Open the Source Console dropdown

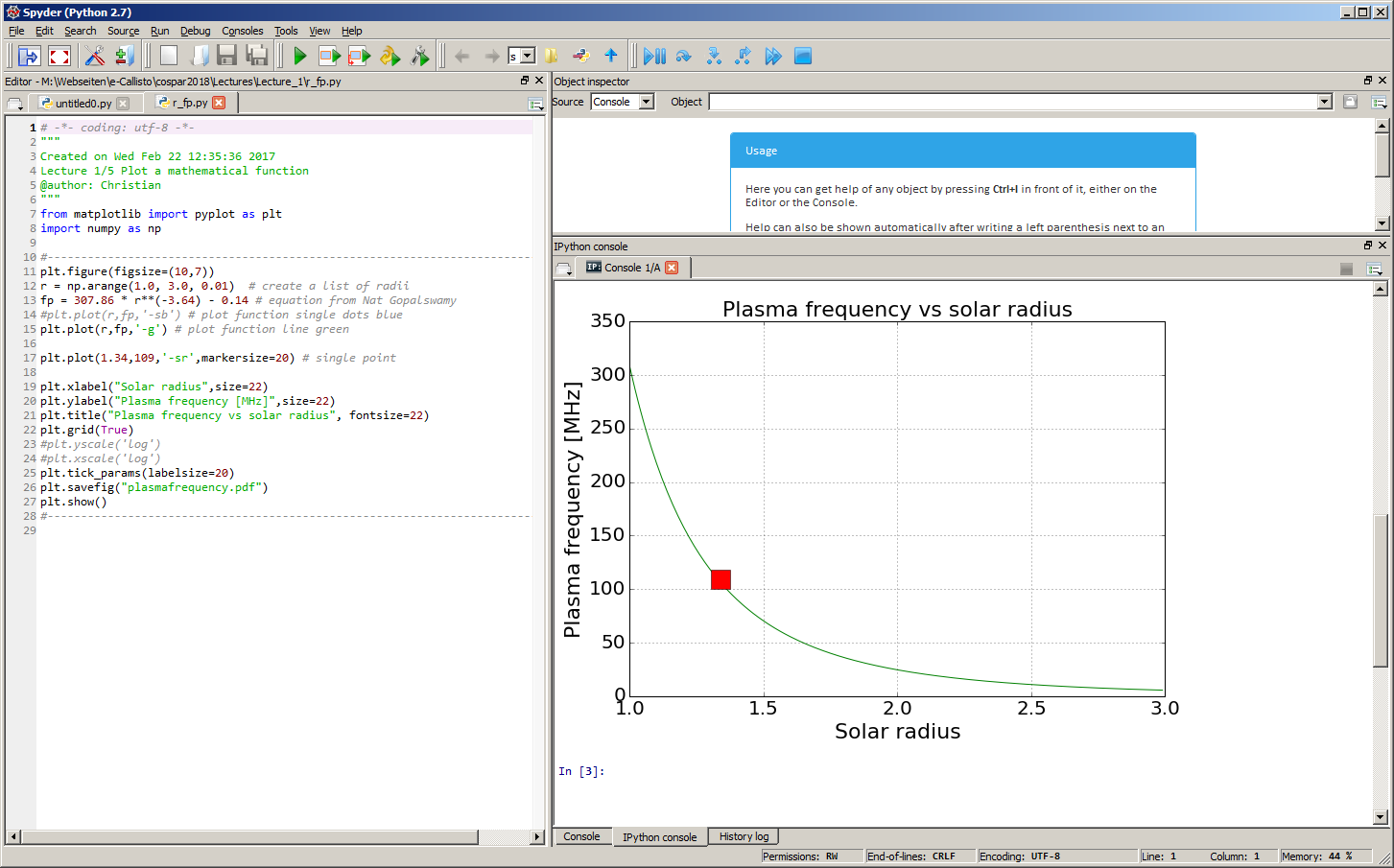623,102
